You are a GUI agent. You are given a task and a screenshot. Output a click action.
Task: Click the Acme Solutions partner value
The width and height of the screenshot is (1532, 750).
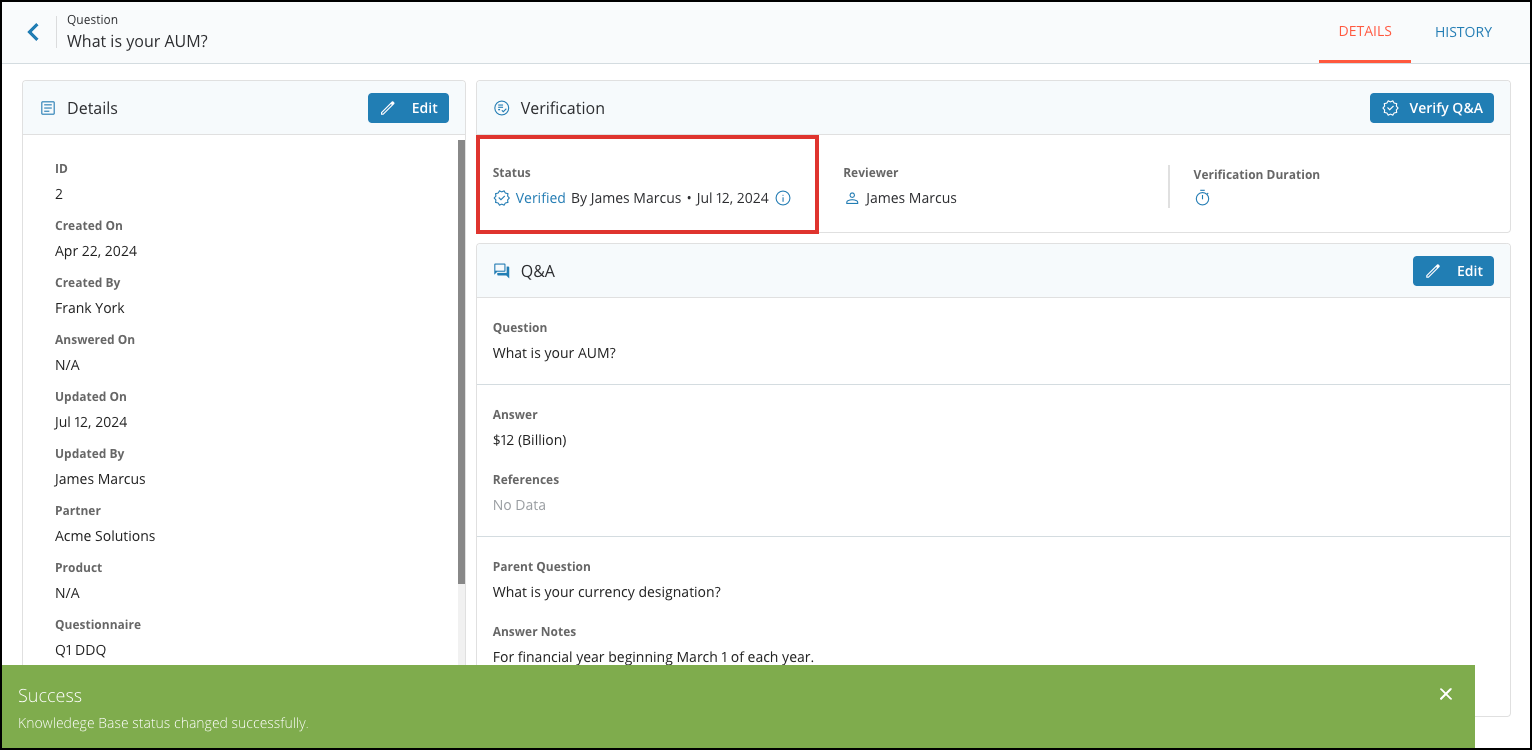[105, 536]
